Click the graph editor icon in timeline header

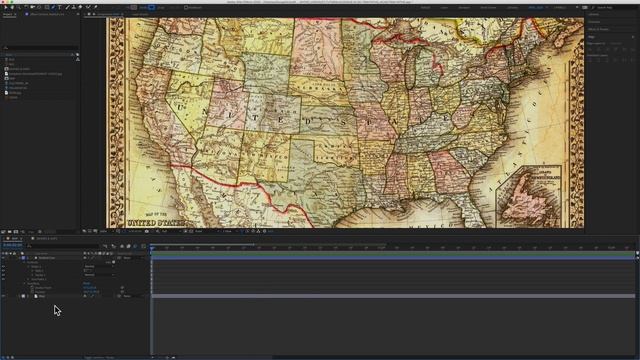[x=143, y=246]
